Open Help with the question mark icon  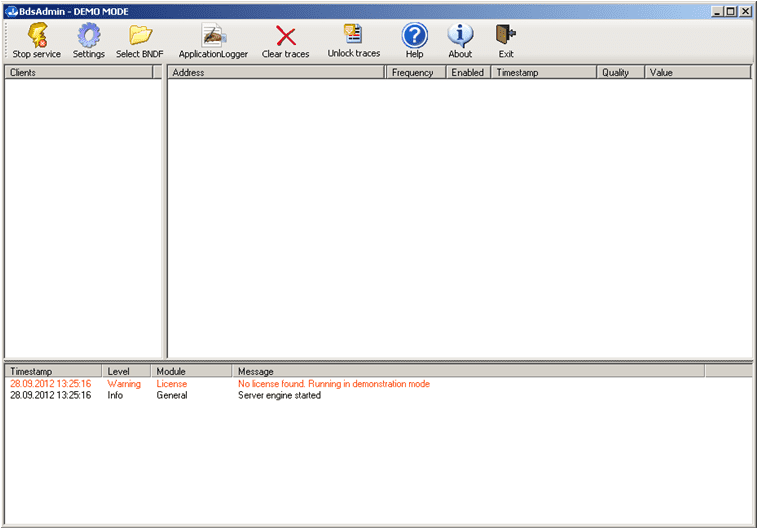[414, 37]
